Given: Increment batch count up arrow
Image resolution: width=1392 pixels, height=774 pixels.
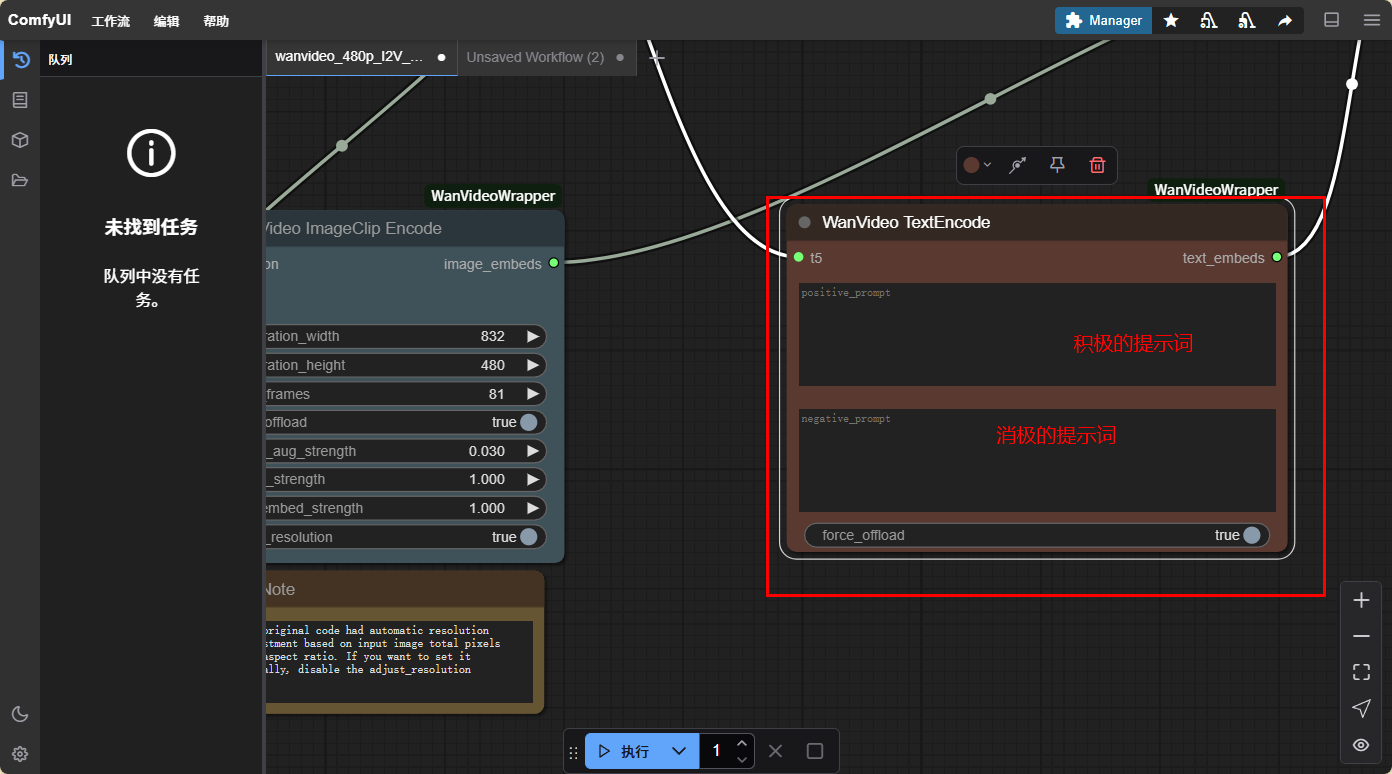Looking at the screenshot, I should click(741, 743).
